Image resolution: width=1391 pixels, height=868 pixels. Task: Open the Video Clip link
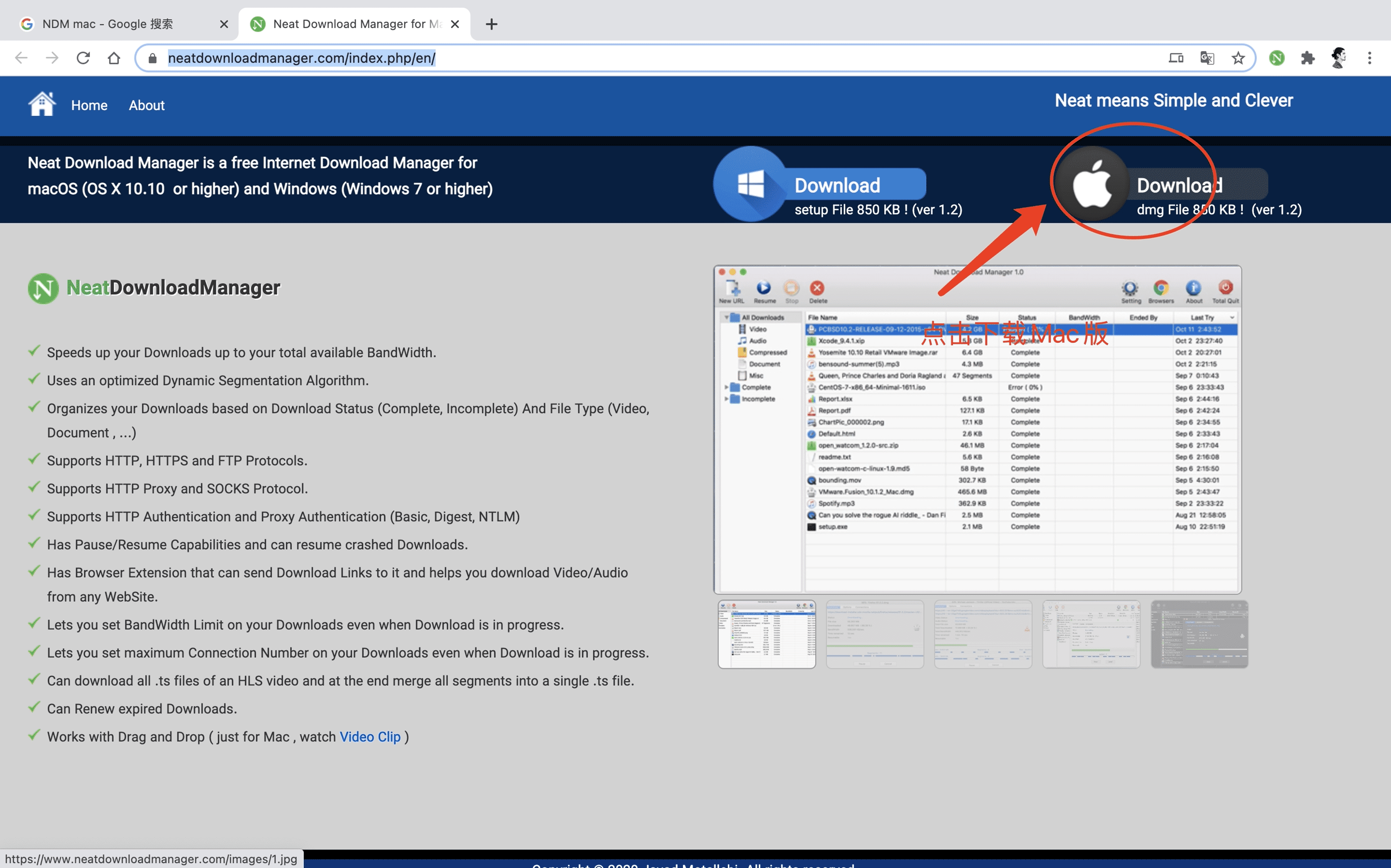click(370, 737)
